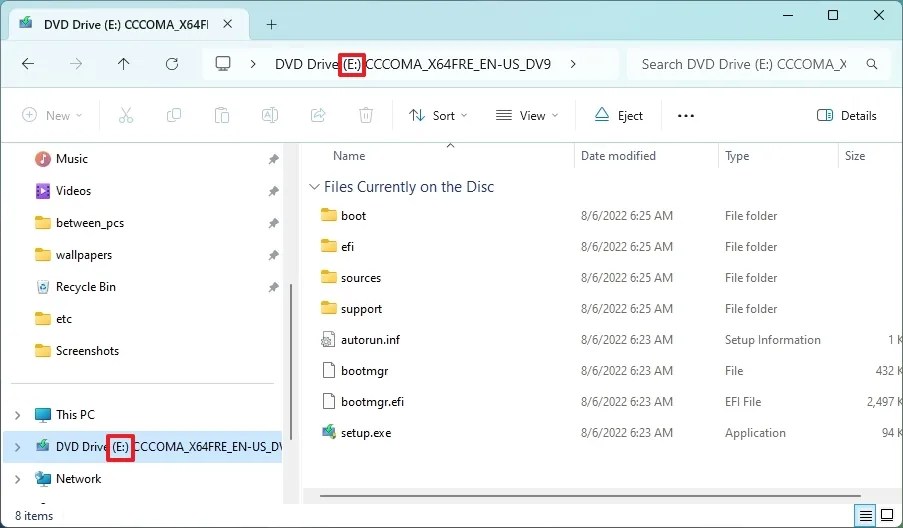
Task: Expand DVD Drive (E:) tree node
Action: 17,447
